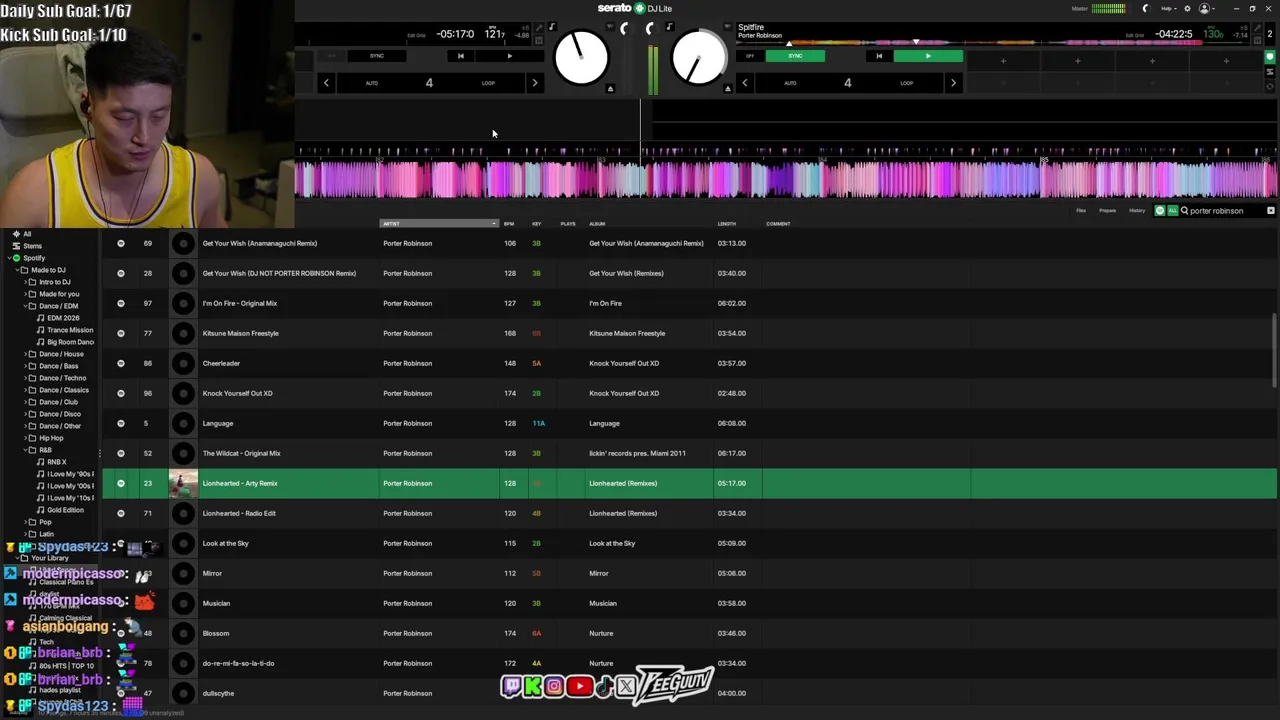The height and width of the screenshot is (720, 1280).
Task: Collapse the R&B folder
Action: point(24,450)
